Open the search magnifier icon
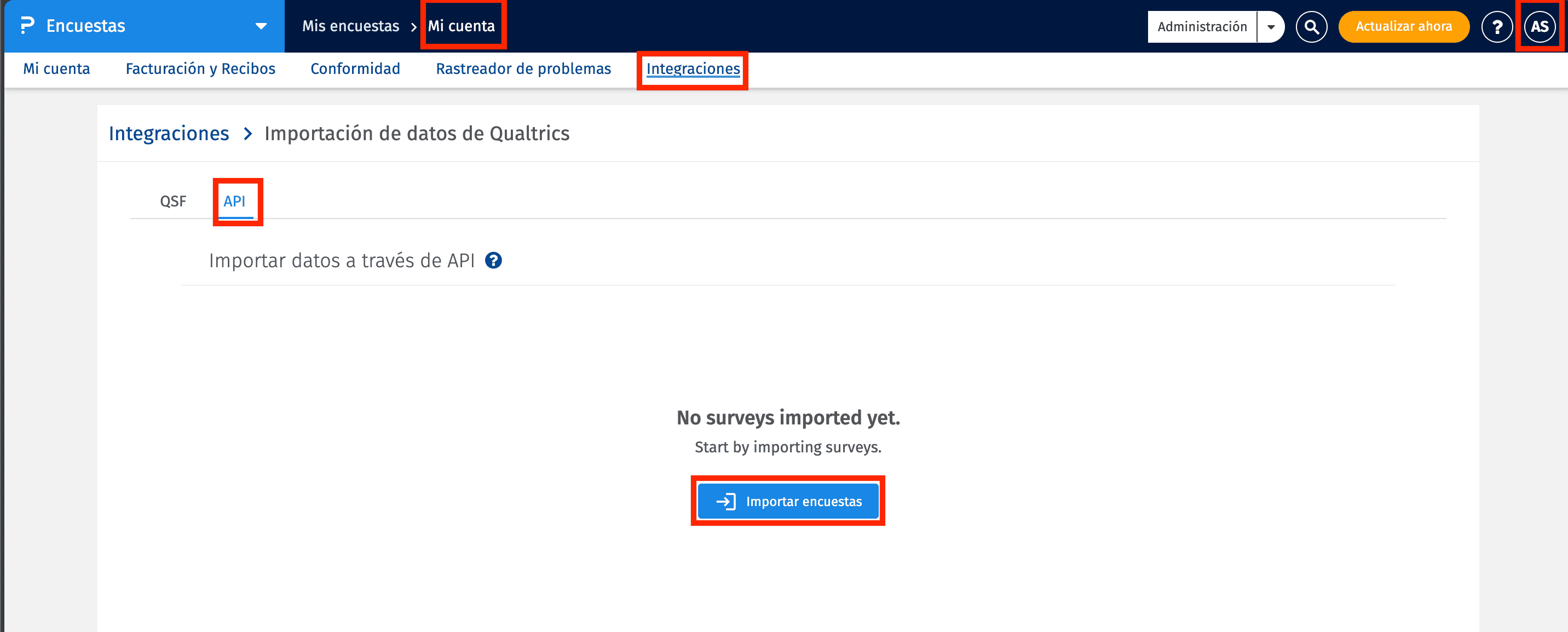Image resolution: width=1568 pixels, height=632 pixels. pyautogui.click(x=1312, y=26)
